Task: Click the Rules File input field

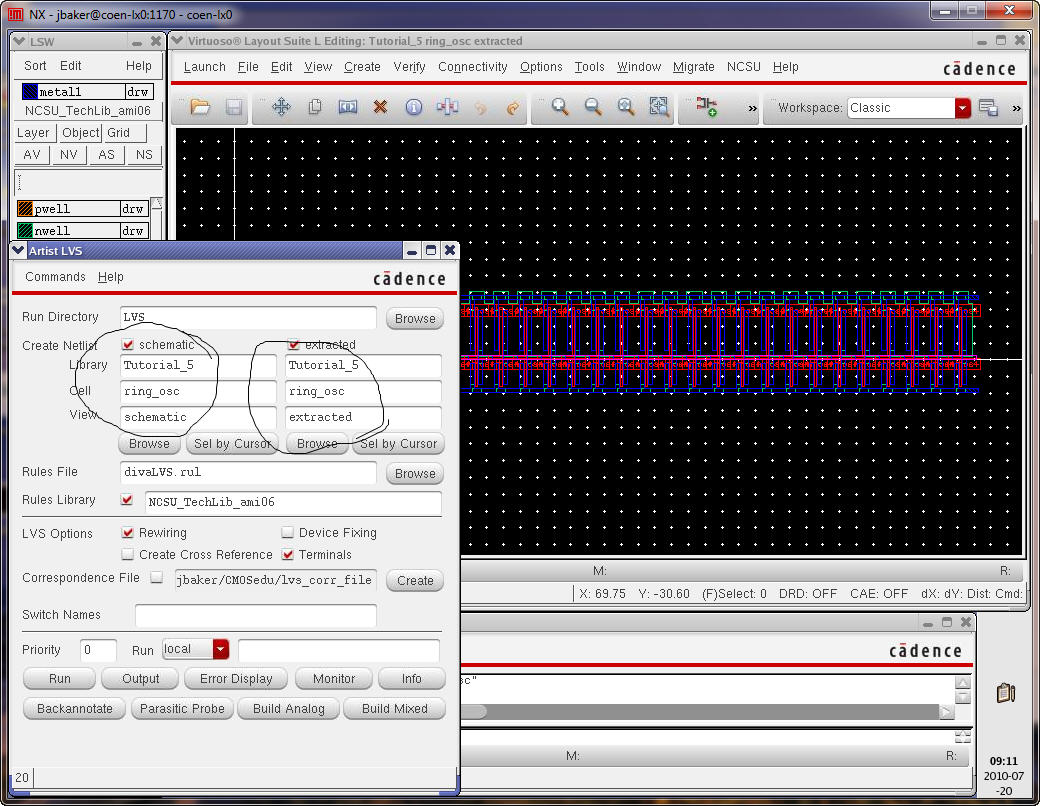Action: (x=248, y=472)
